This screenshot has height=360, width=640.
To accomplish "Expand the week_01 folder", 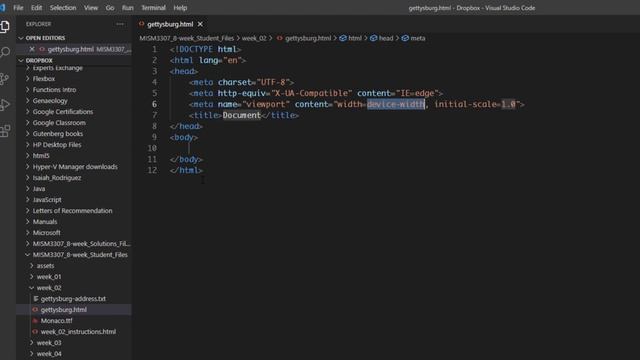I will click(49, 277).
